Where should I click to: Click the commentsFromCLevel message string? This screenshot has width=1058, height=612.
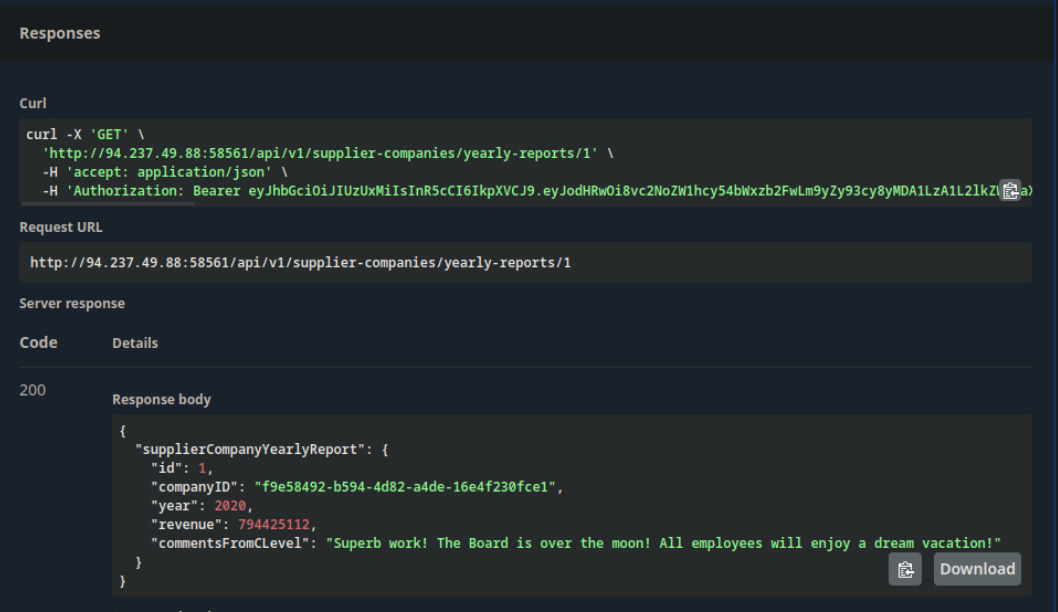(663, 543)
